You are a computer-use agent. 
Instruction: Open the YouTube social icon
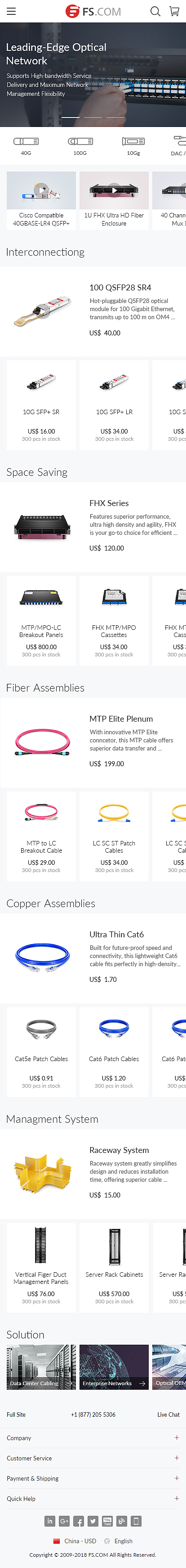107,1521
